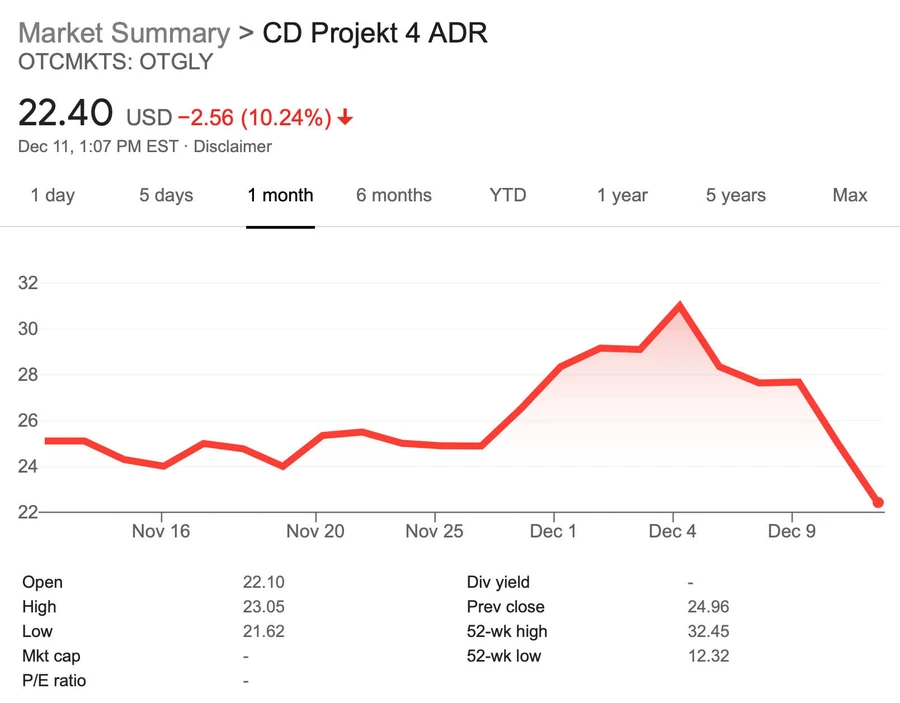The height and width of the screenshot is (703, 900).
Task: Select the 5 days range tab
Action: pyautogui.click(x=166, y=195)
